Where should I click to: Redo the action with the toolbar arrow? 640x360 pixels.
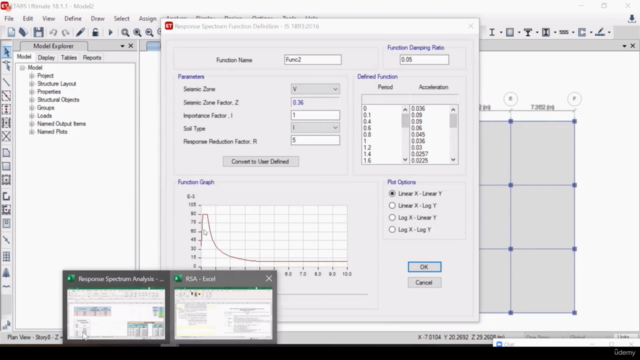coord(65,32)
